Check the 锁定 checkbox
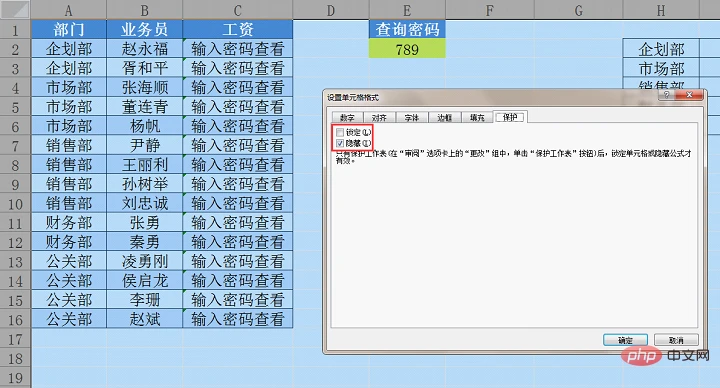720x388 pixels. point(340,132)
